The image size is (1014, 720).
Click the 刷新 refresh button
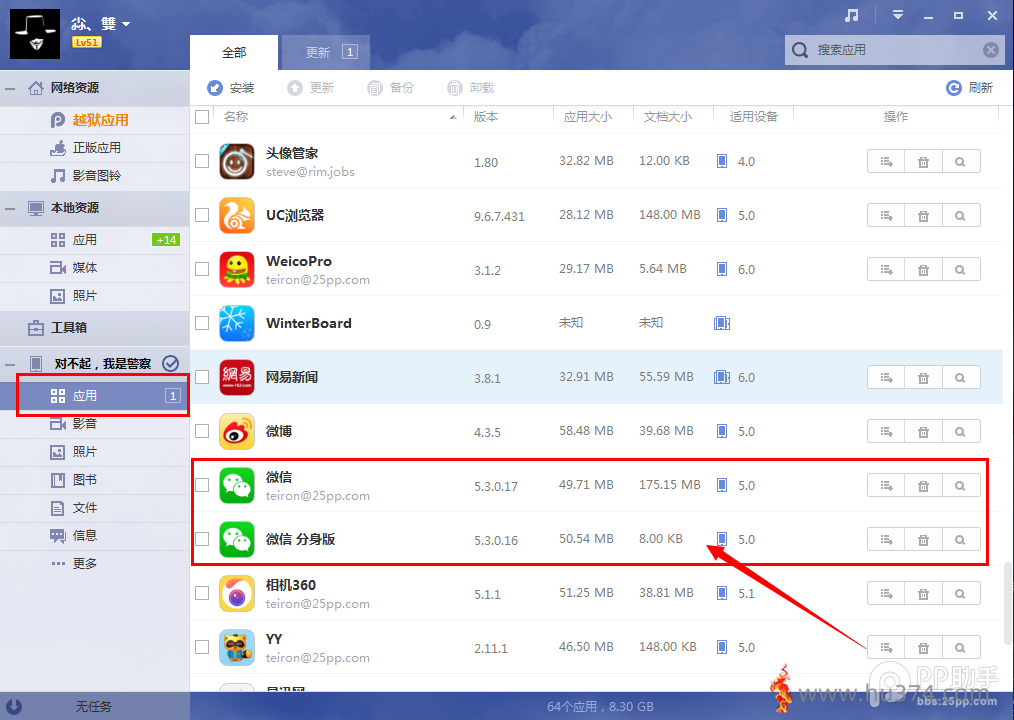click(x=969, y=88)
